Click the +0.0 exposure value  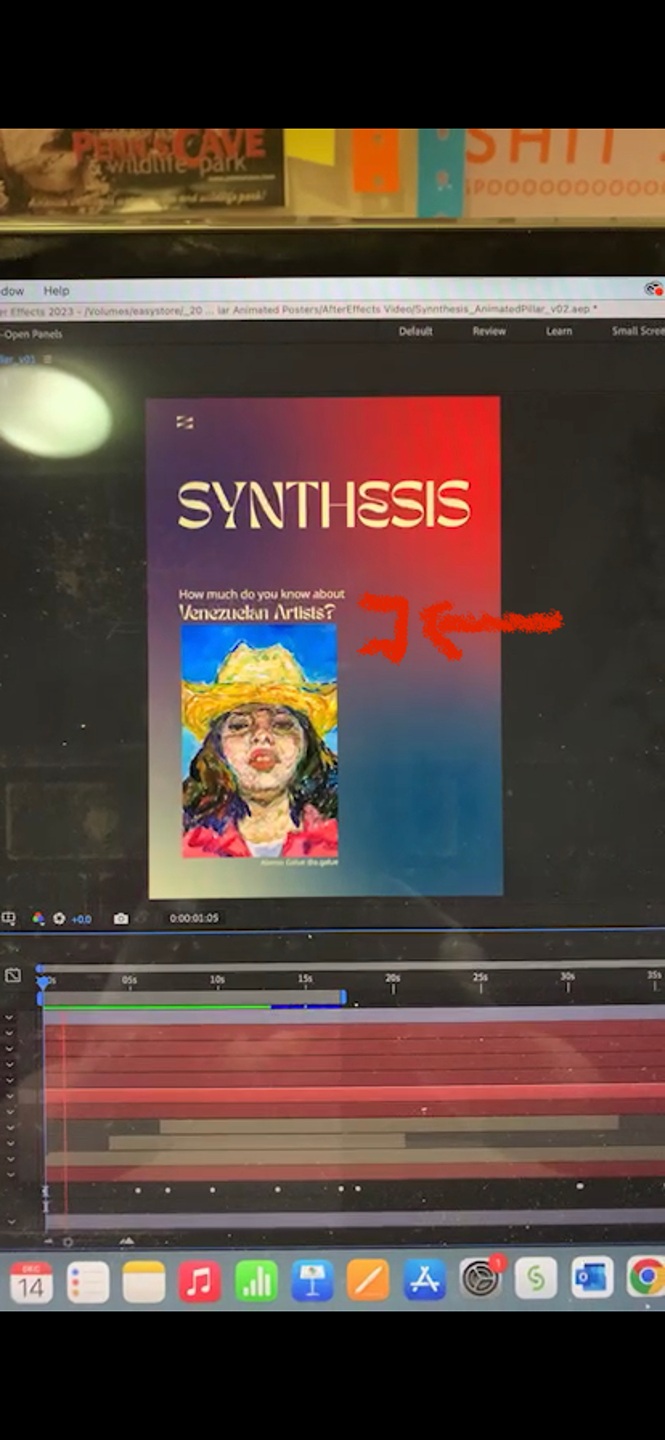coord(81,918)
